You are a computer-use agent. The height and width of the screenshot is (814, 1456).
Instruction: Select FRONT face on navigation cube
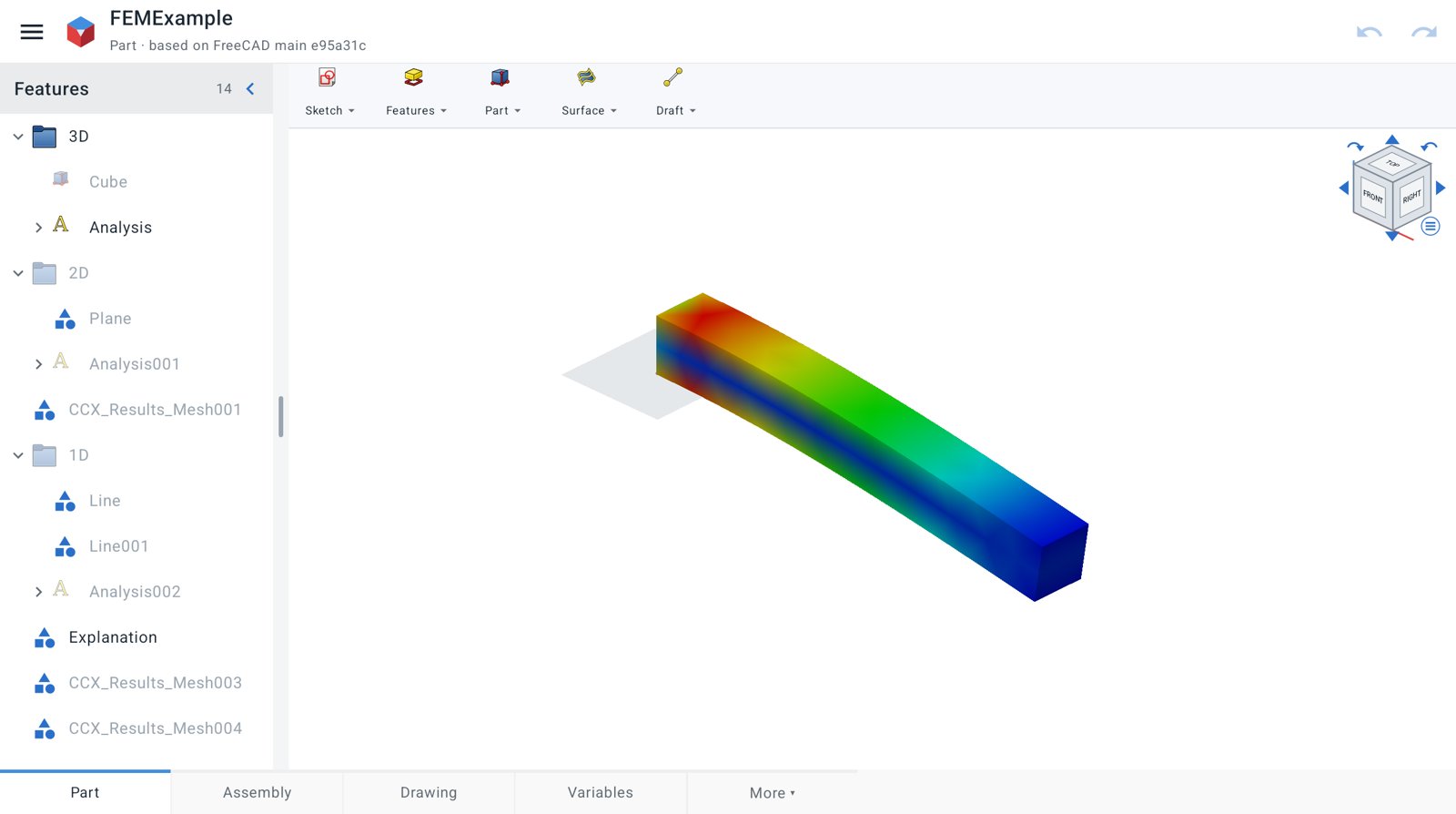(x=1372, y=196)
